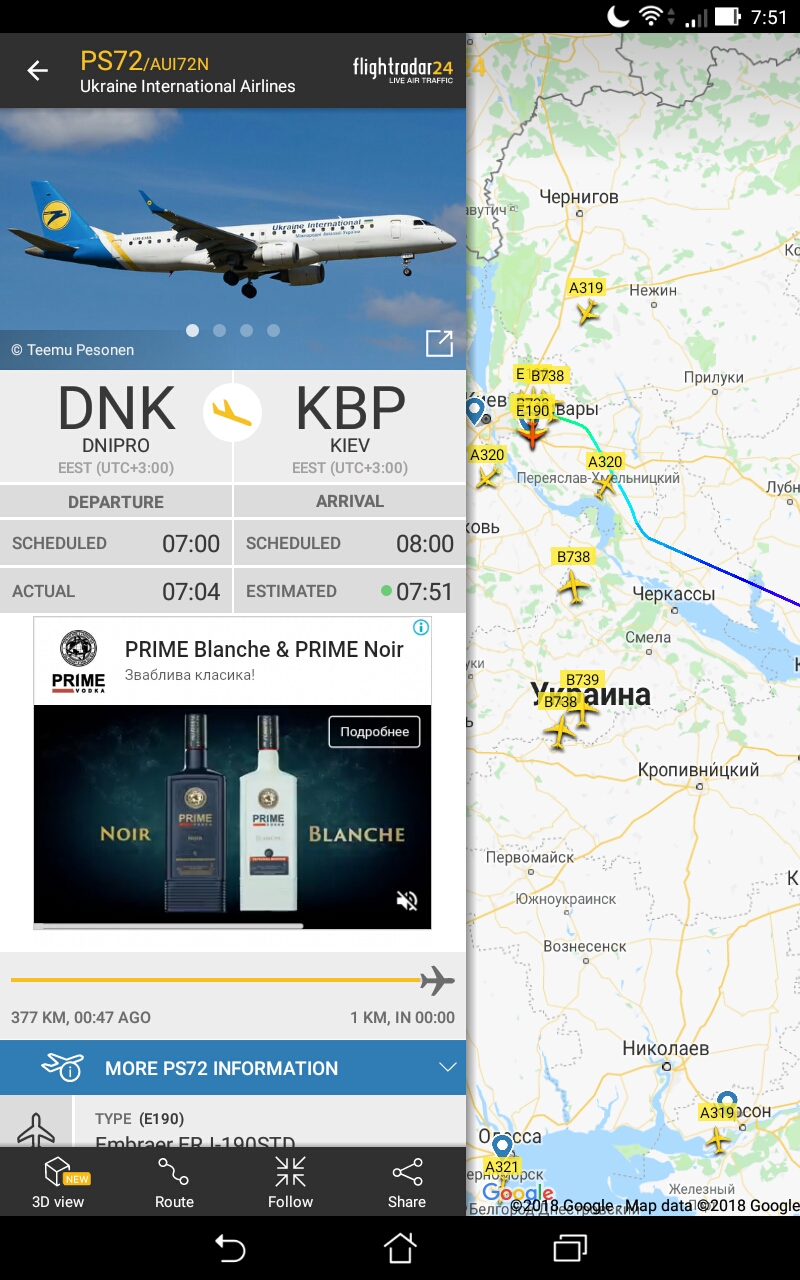This screenshot has width=800, height=1280.
Task: Show flight Route on map
Action: click(174, 1182)
